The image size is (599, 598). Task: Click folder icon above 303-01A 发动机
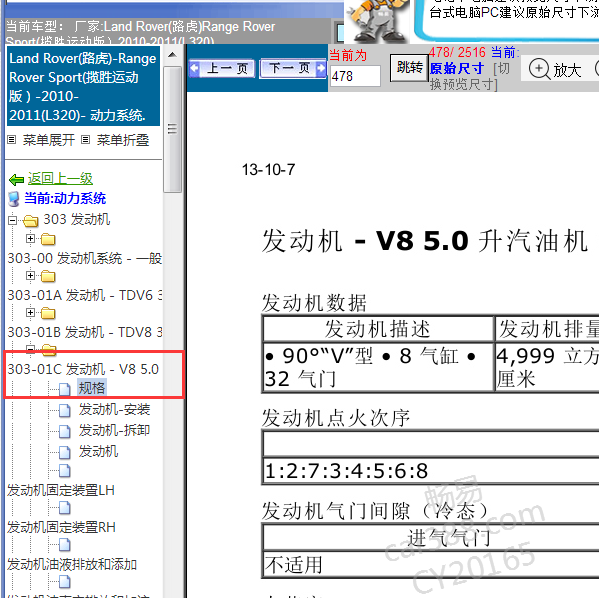[48, 276]
